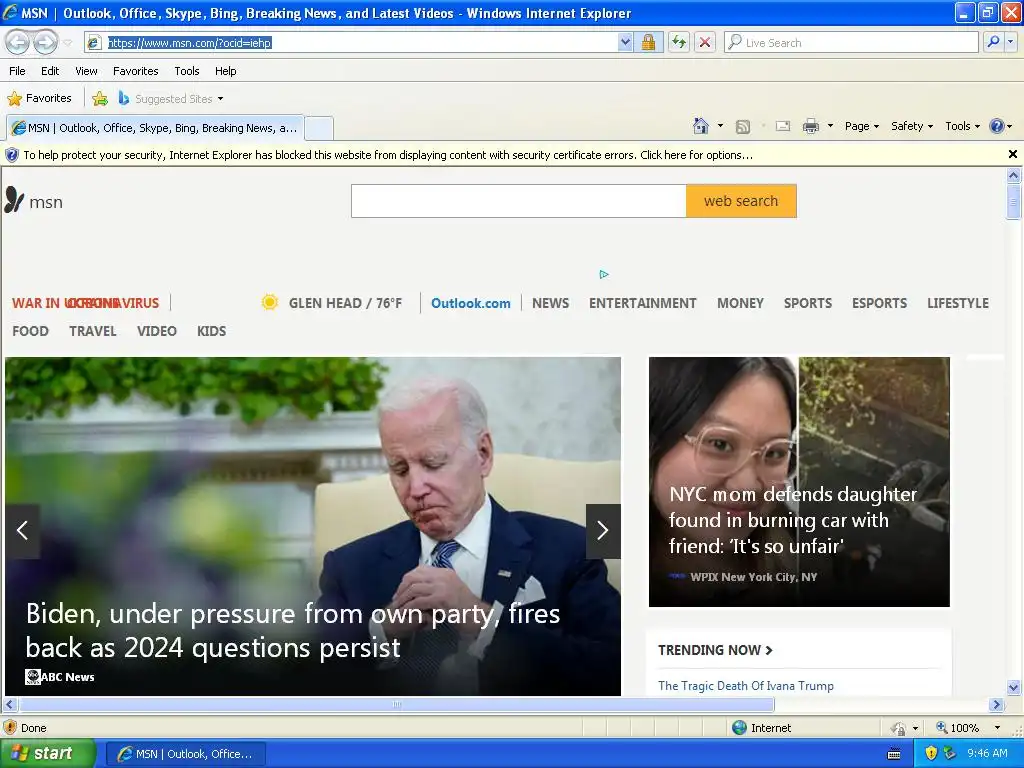Viewport: 1024px width, 768px height.
Task: Expand Home button options arrow
Action: pos(720,126)
